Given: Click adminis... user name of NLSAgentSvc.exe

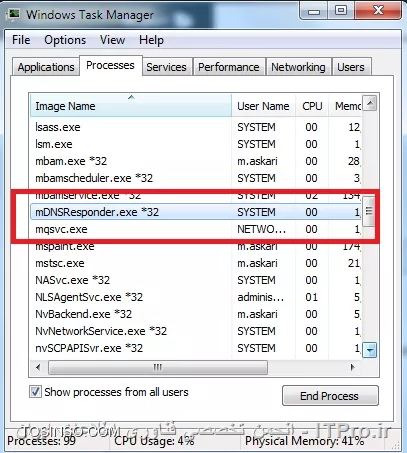Looking at the screenshot, I should click(261, 297).
